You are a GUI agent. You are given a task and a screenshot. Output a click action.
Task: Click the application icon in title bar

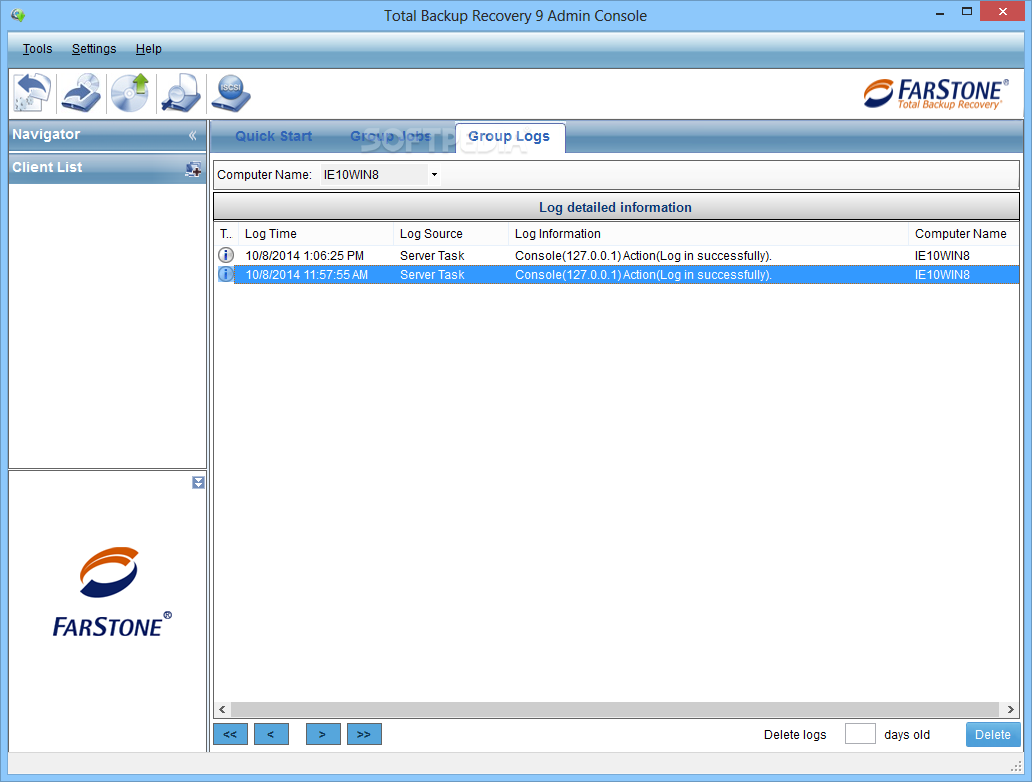point(18,14)
